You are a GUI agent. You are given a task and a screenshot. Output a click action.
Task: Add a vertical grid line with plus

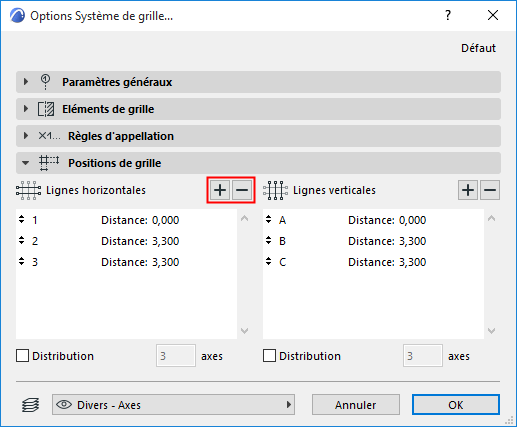[x=468, y=190]
